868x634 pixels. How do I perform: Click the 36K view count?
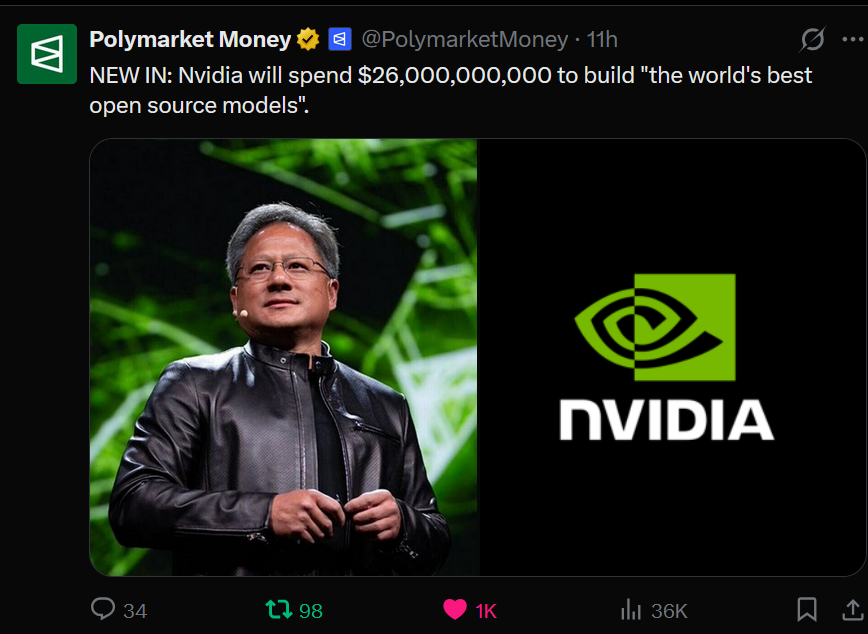click(x=669, y=611)
